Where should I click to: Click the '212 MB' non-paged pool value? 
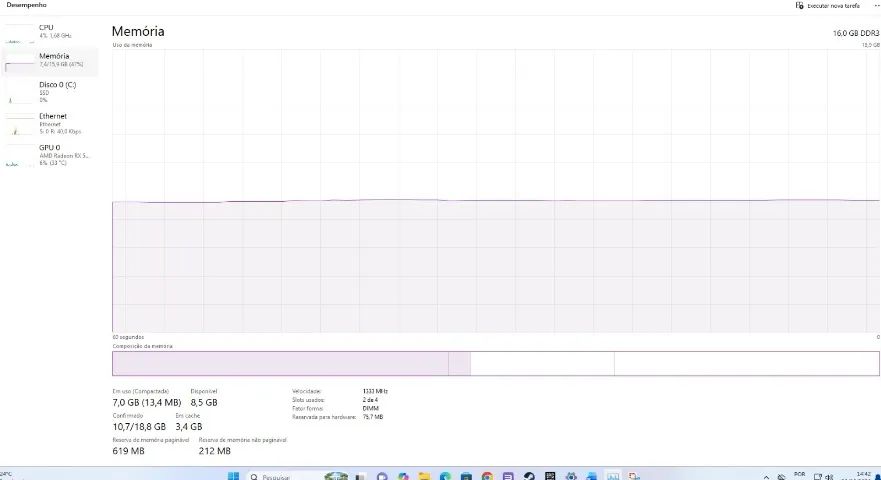click(x=215, y=451)
